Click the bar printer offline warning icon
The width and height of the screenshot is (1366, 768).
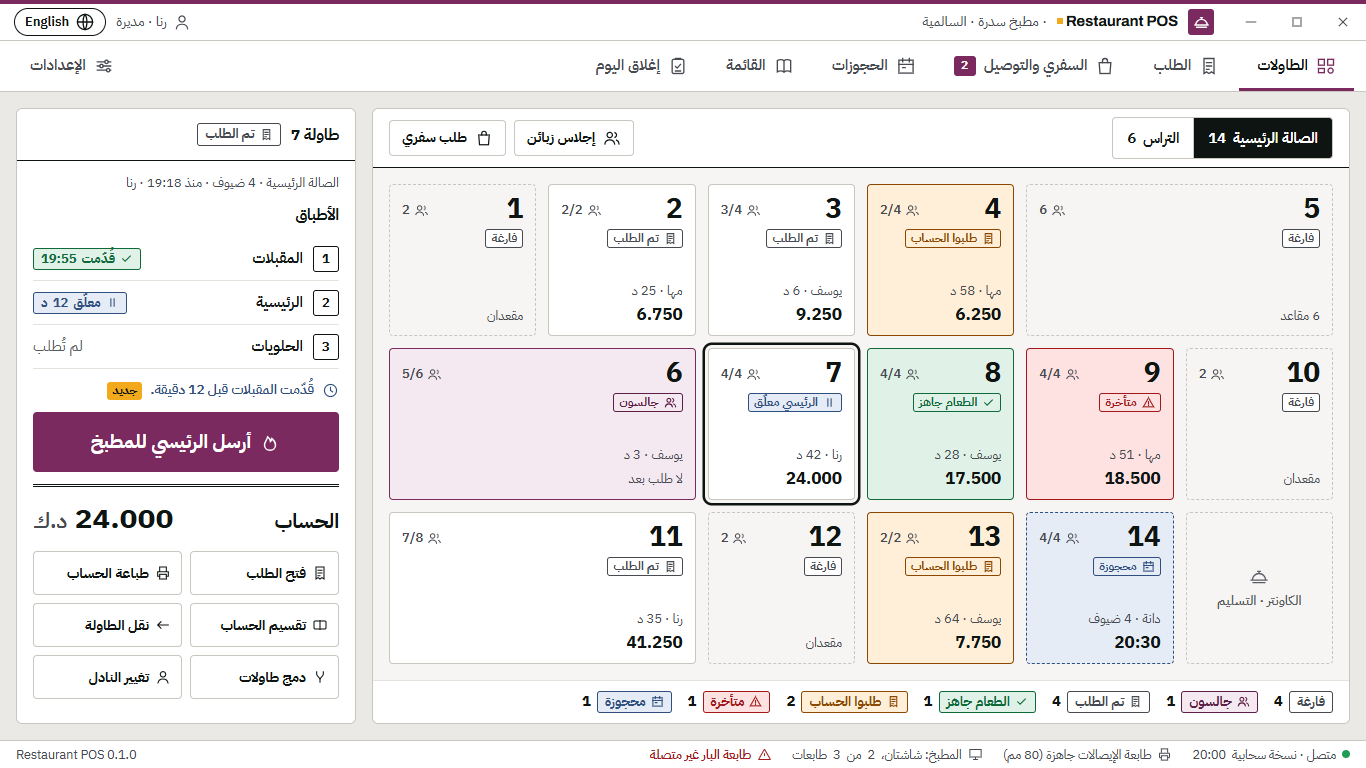click(x=764, y=755)
